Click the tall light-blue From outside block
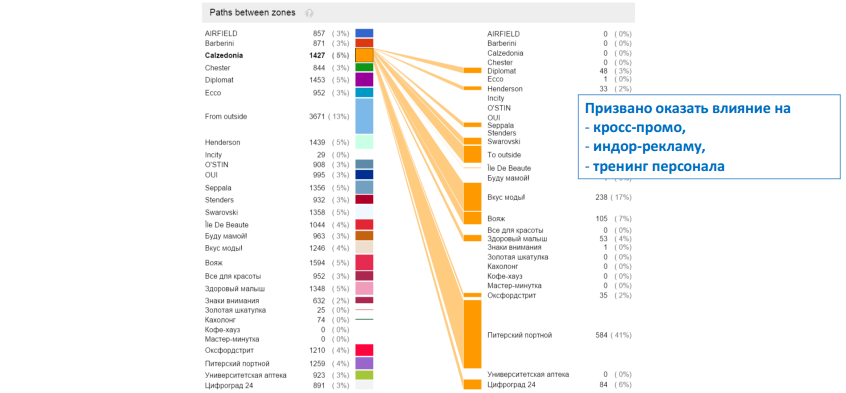Screen dimensions: 846x393 tap(364, 116)
